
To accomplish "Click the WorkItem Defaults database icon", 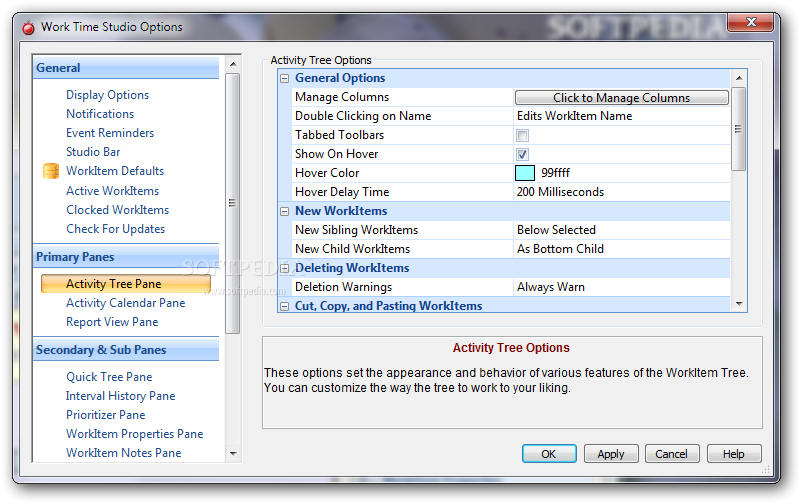I will [51, 171].
